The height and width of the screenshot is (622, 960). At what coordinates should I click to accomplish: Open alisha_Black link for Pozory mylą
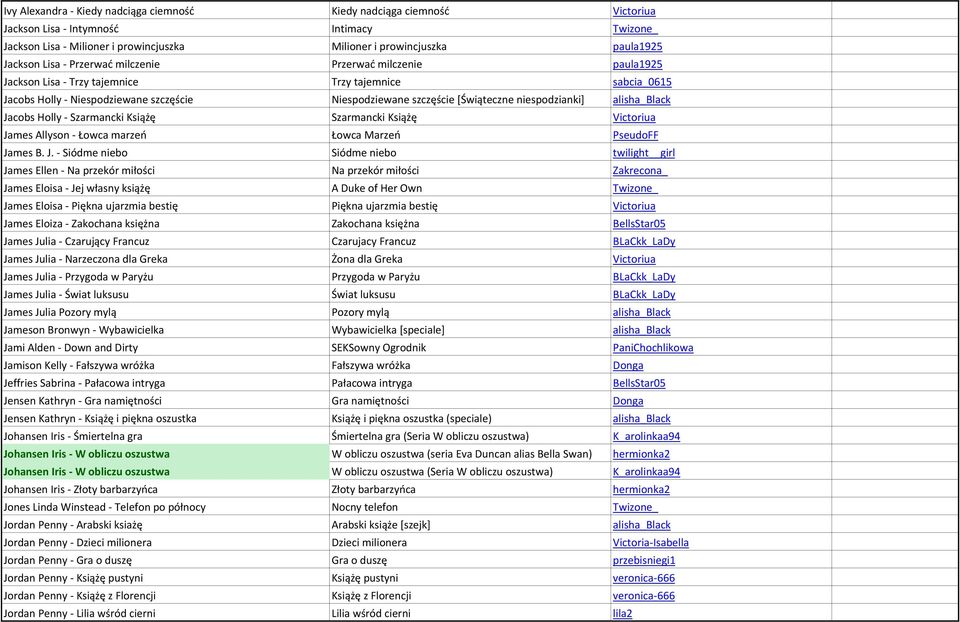(642, 313)
